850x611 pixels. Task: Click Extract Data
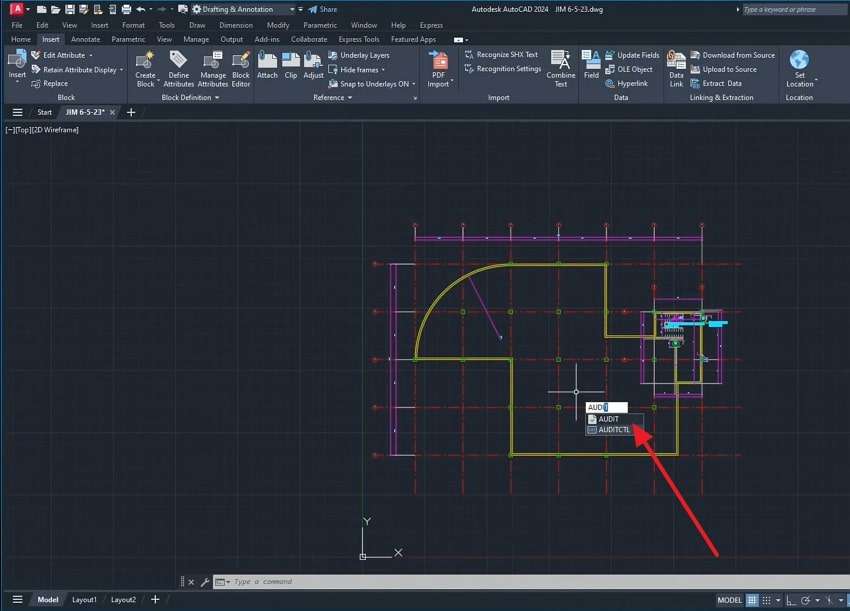pos(716,83)
